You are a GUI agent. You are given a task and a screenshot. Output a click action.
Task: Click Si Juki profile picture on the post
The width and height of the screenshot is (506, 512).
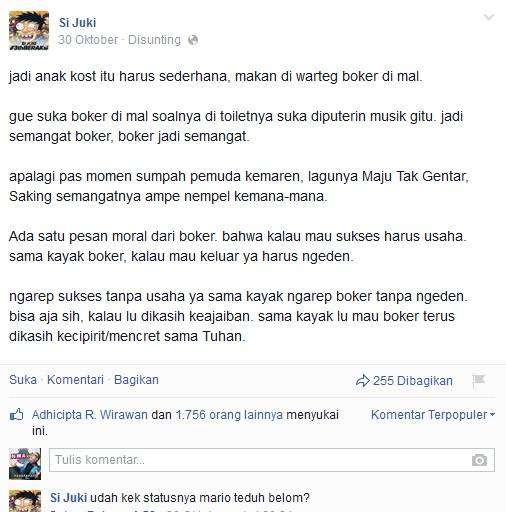click(x=29, y=30)
